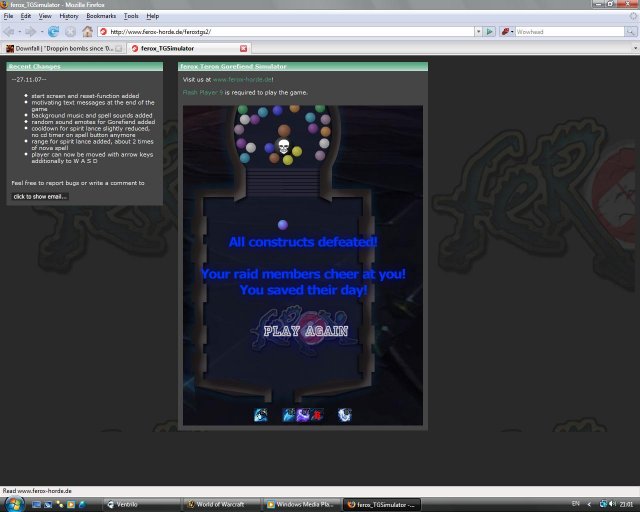
Task: Switch to the Ventrilo taskbar window
Action: 141,505
